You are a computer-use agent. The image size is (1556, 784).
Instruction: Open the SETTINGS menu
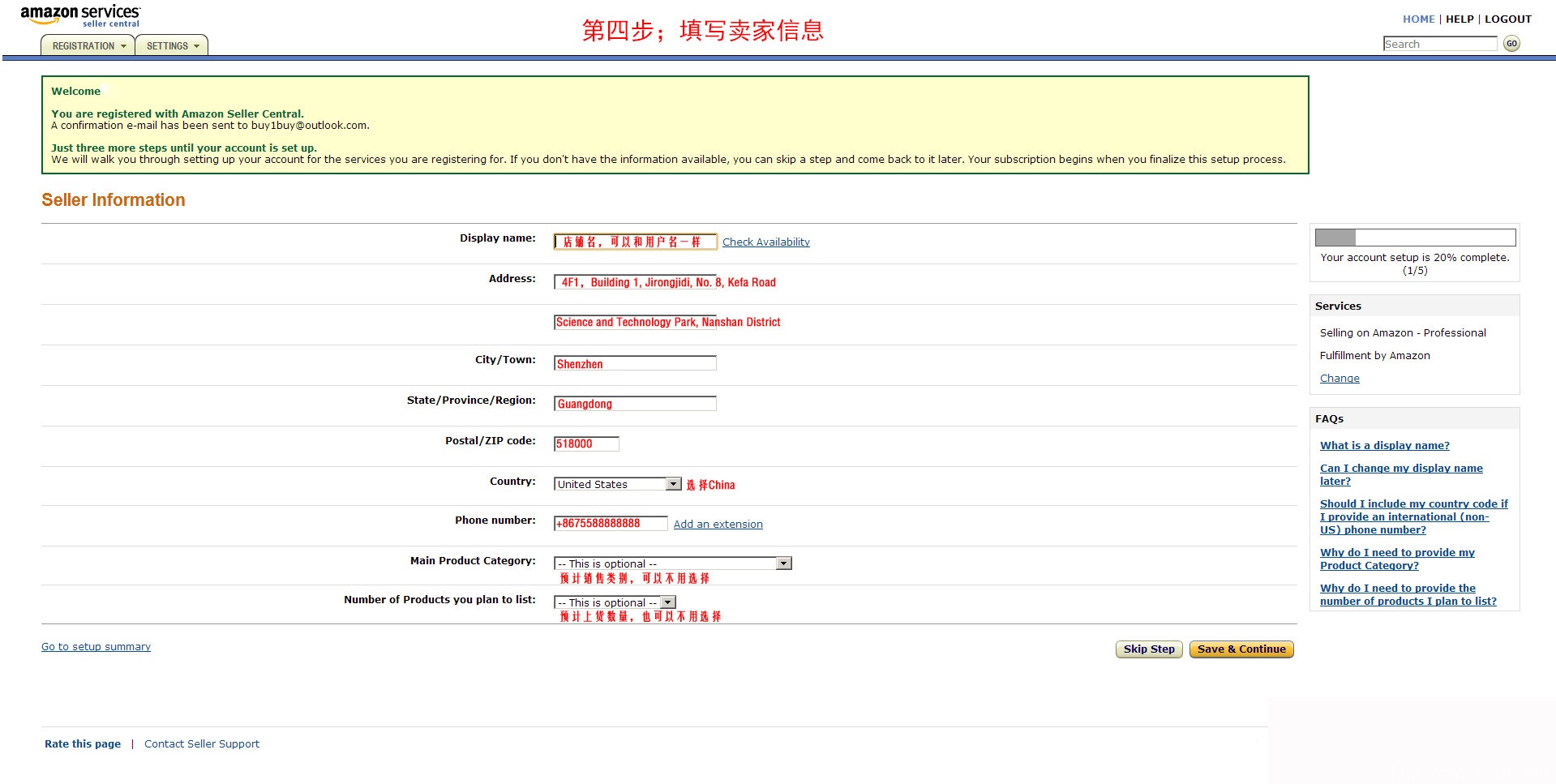172,45
